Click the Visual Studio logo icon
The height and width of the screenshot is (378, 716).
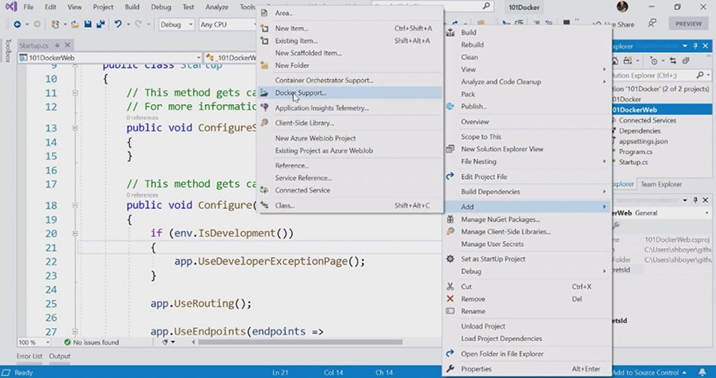(11, 7)
